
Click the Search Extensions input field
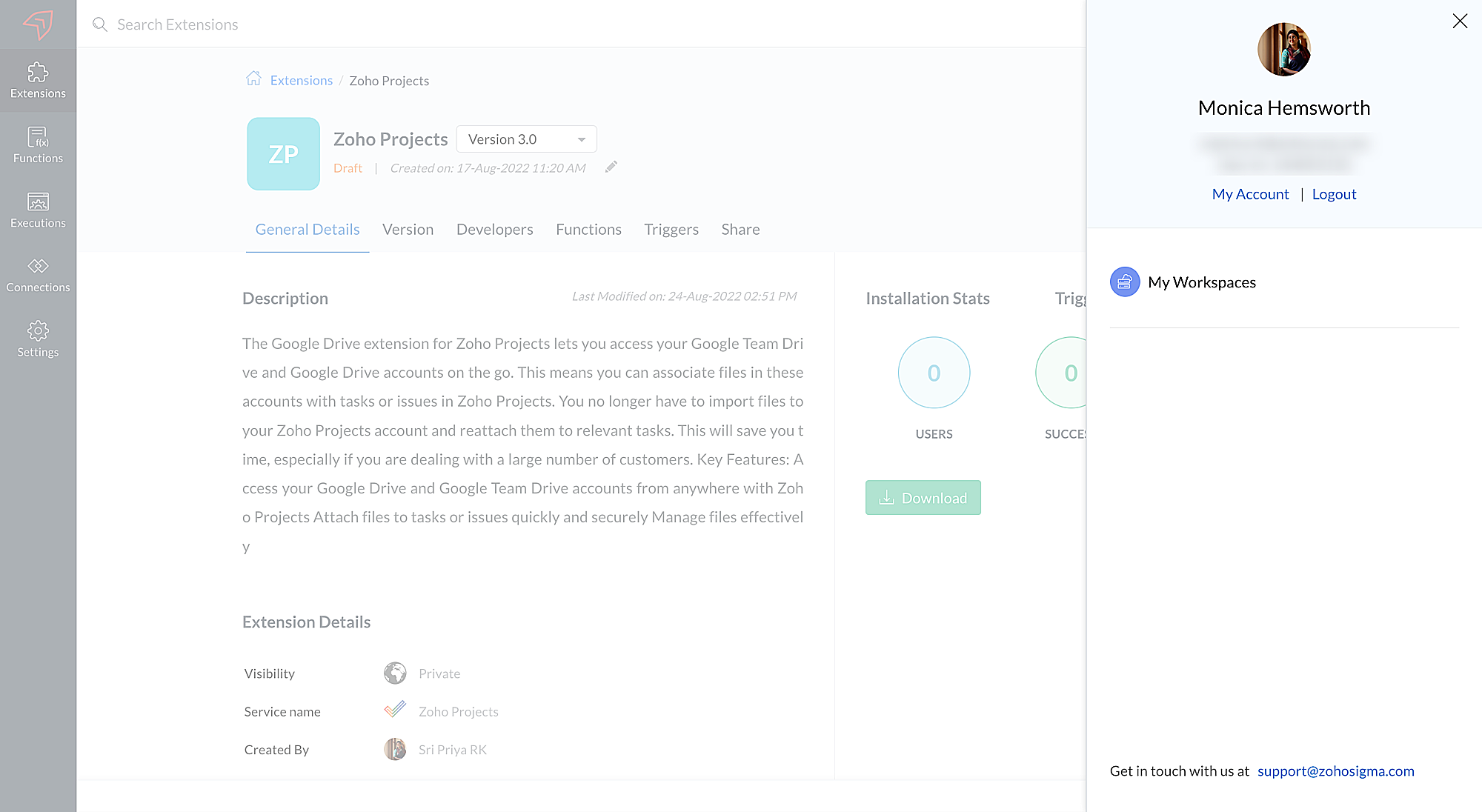tap(580, 24)
